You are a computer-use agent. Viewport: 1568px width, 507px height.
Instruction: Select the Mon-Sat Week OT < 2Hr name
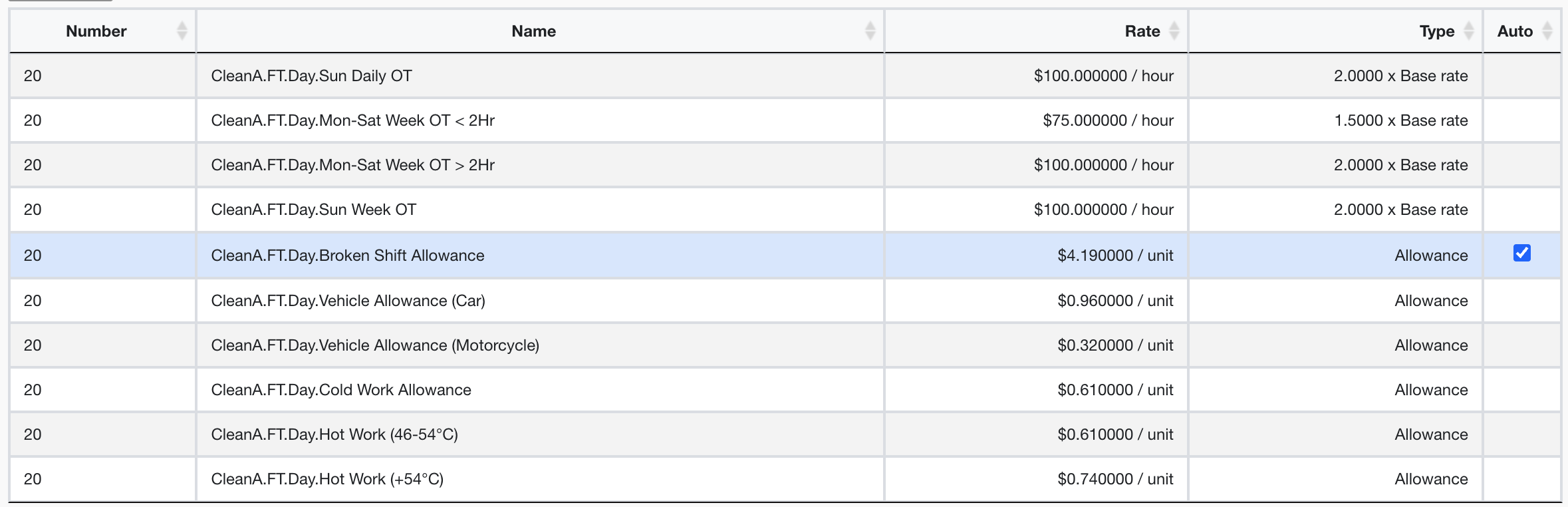(352, 120)
